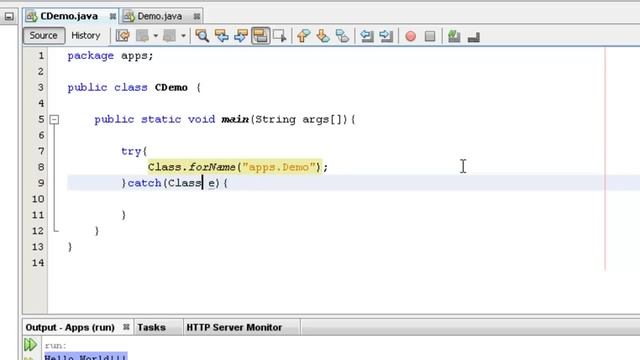640x360 pixels.
Task: Stop macro recording square button
Action: click(430, 36)
